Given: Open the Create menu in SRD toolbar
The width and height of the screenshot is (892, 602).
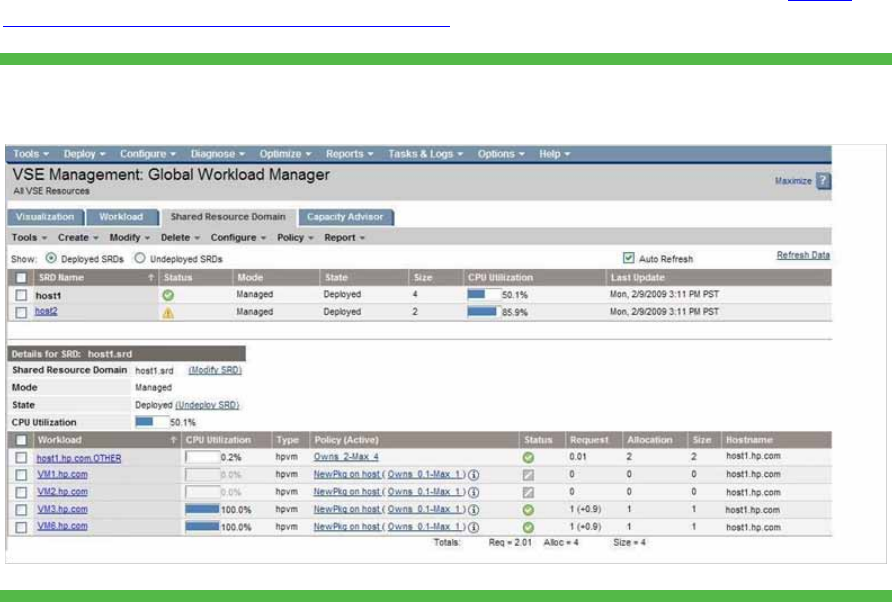Looking at the screenshot, I should click(x=78, y=238).
